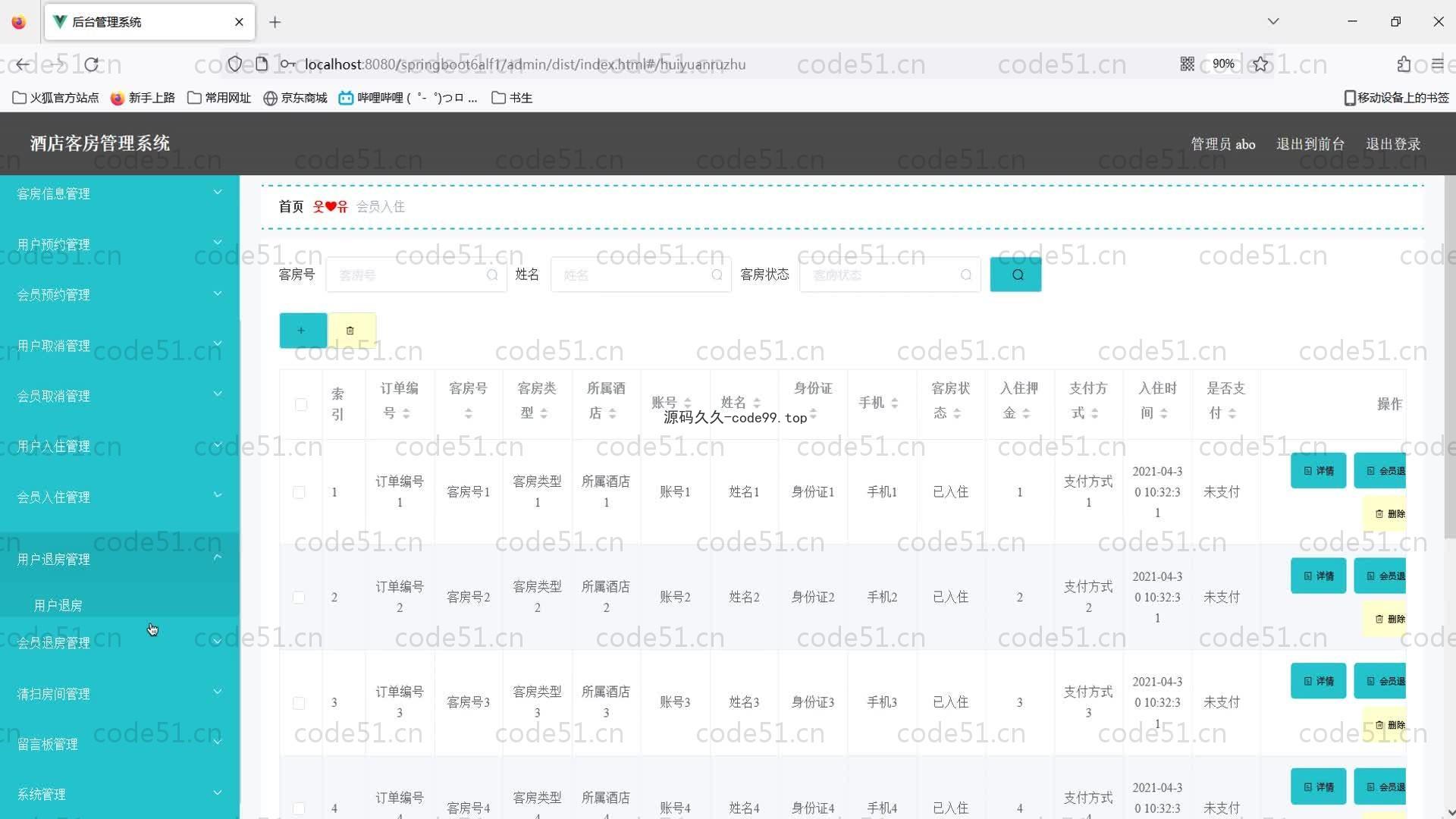Expand 会员入住管理 sidebar menu

tap(120, 497)
